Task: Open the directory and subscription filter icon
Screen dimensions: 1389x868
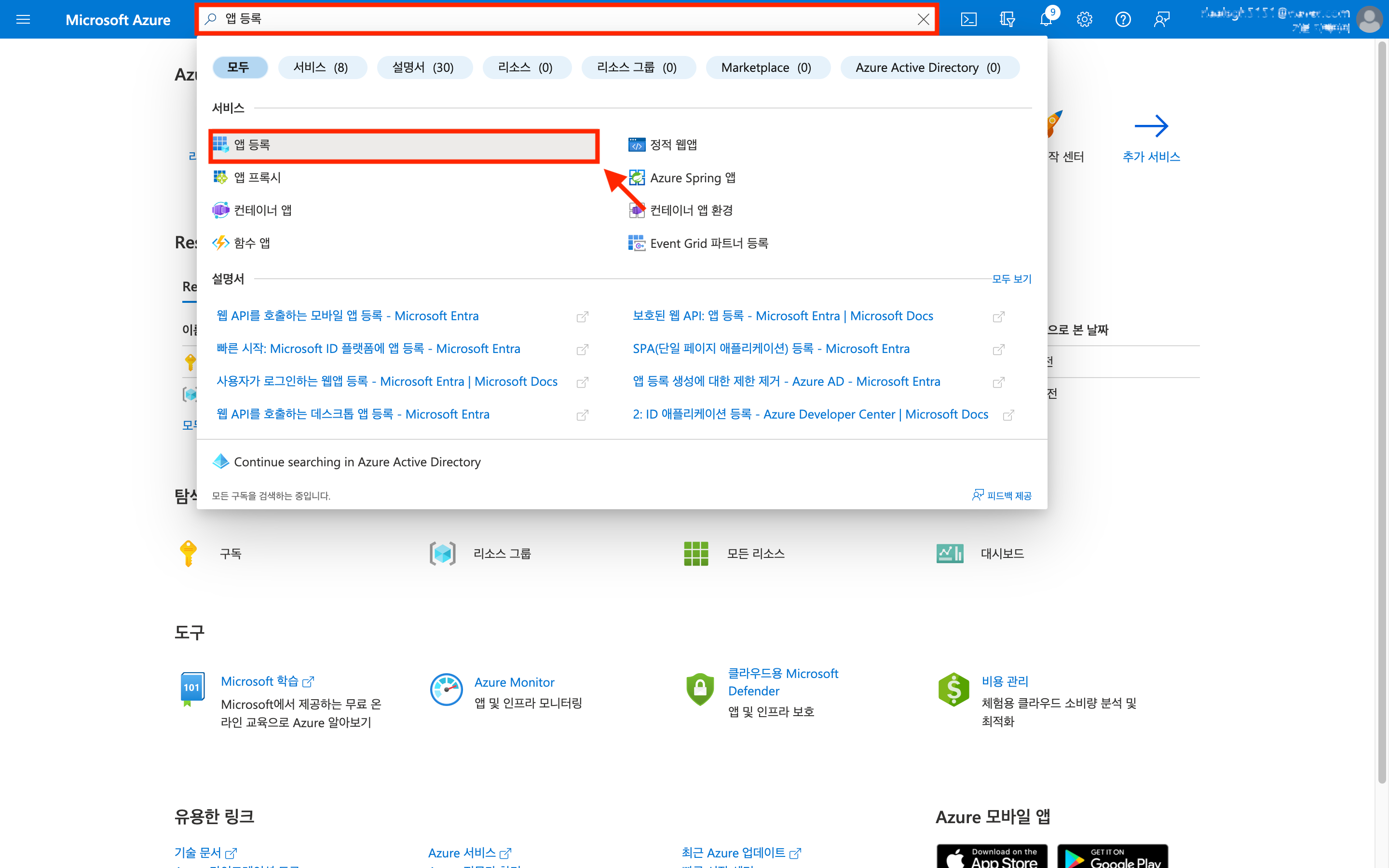Action: coord(1007,19)
